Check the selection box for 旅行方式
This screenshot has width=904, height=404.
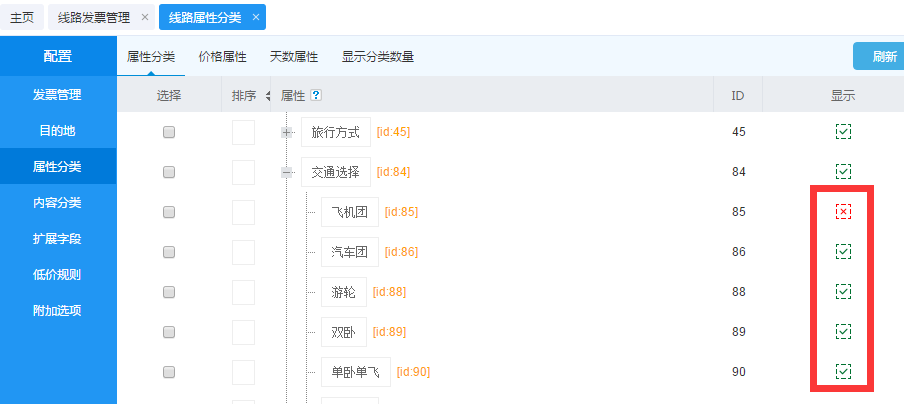coord(169,132)
